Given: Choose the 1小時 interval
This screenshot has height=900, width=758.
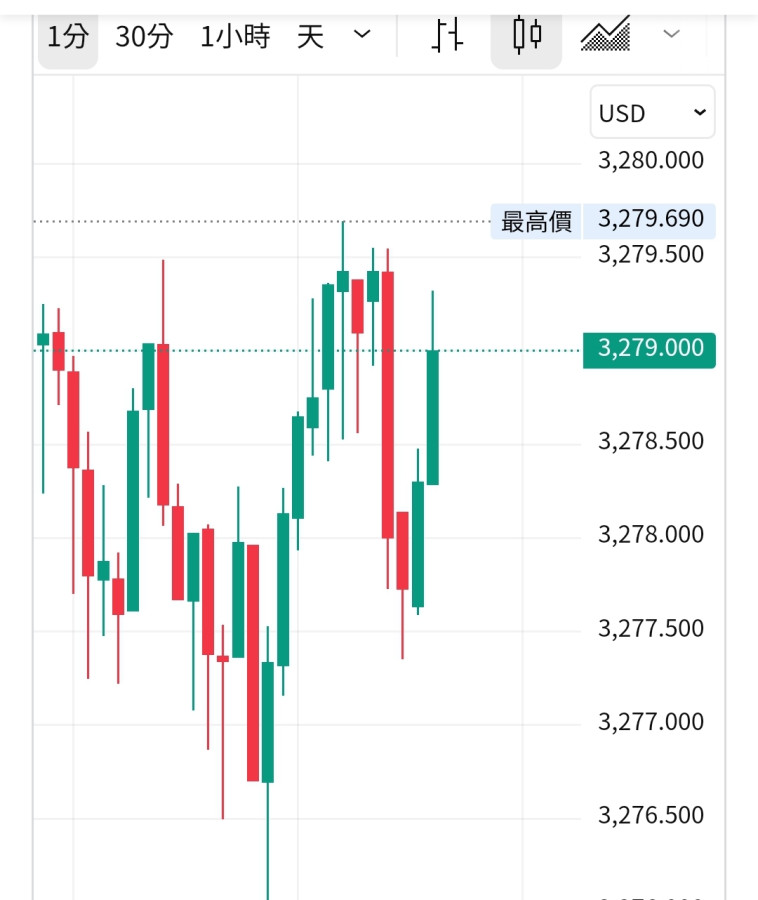Looking at the screenshot, I should tap(235, 38).
